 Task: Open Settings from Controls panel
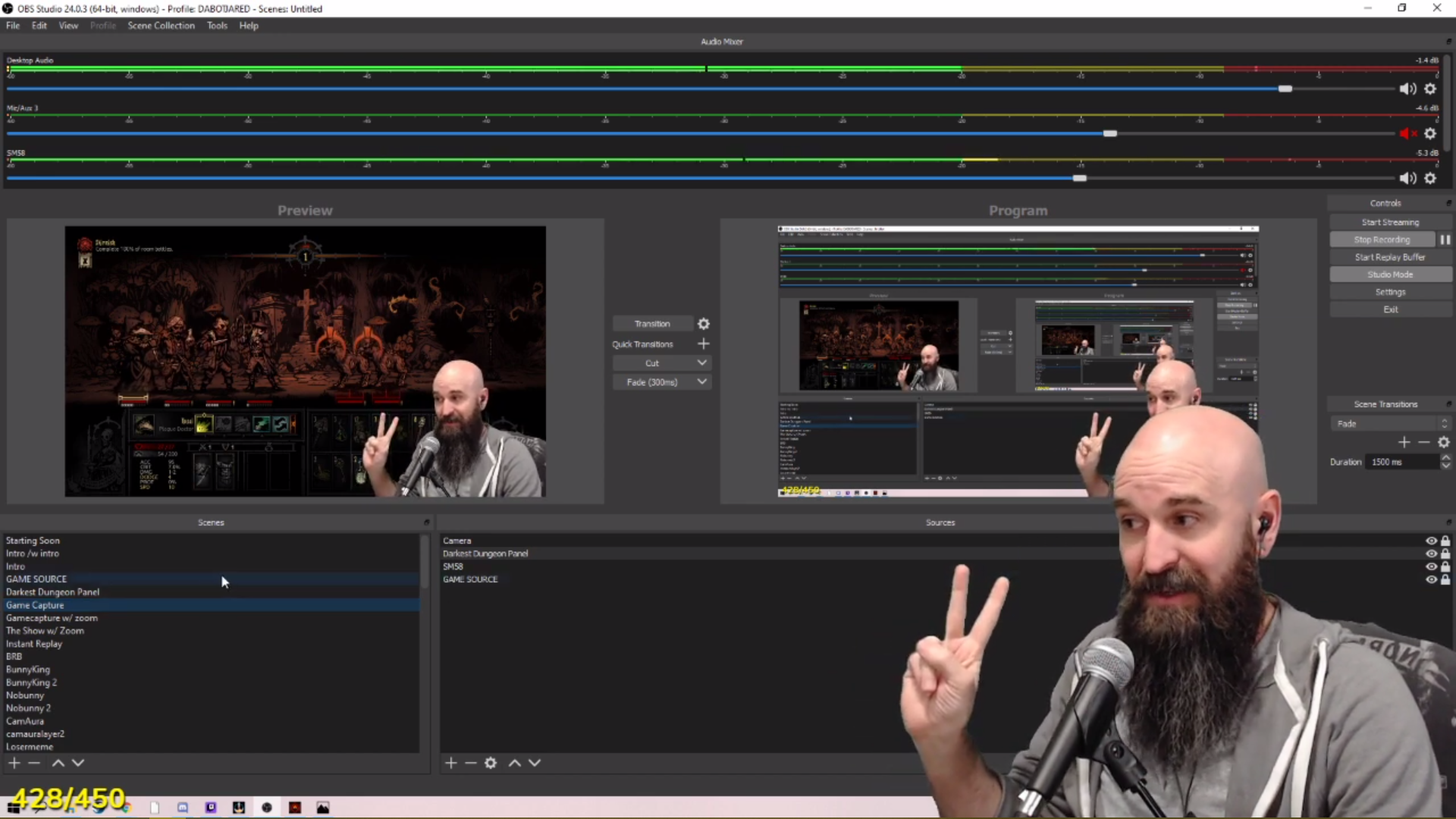pos(1390,292)
